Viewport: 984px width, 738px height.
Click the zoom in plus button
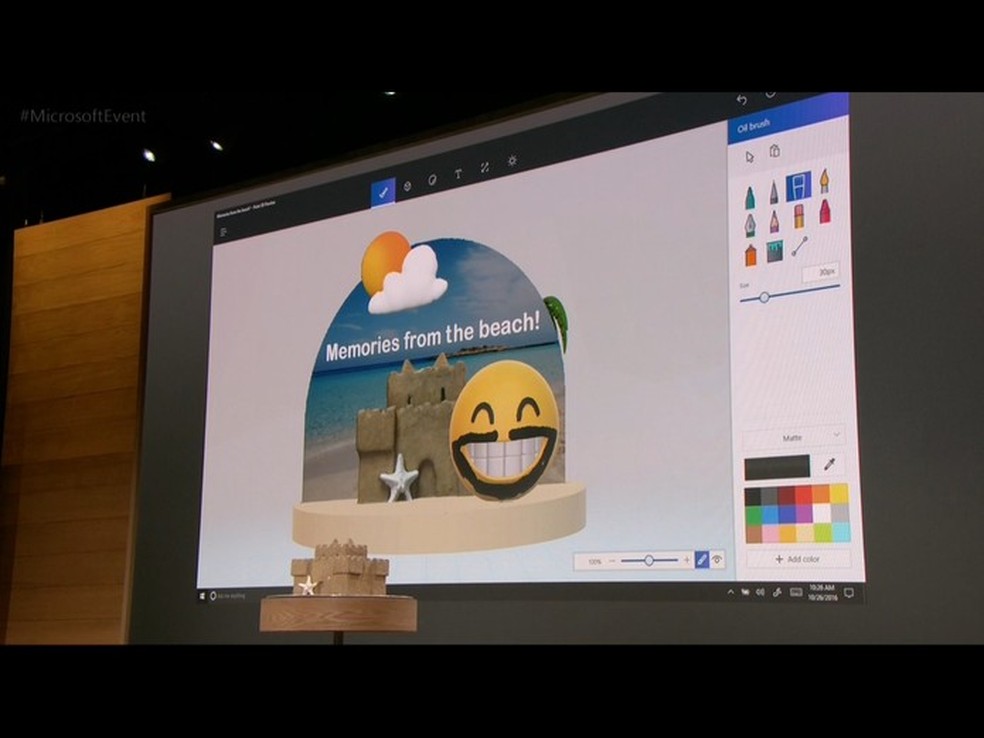pyautogui.click(x=686, y=560)
